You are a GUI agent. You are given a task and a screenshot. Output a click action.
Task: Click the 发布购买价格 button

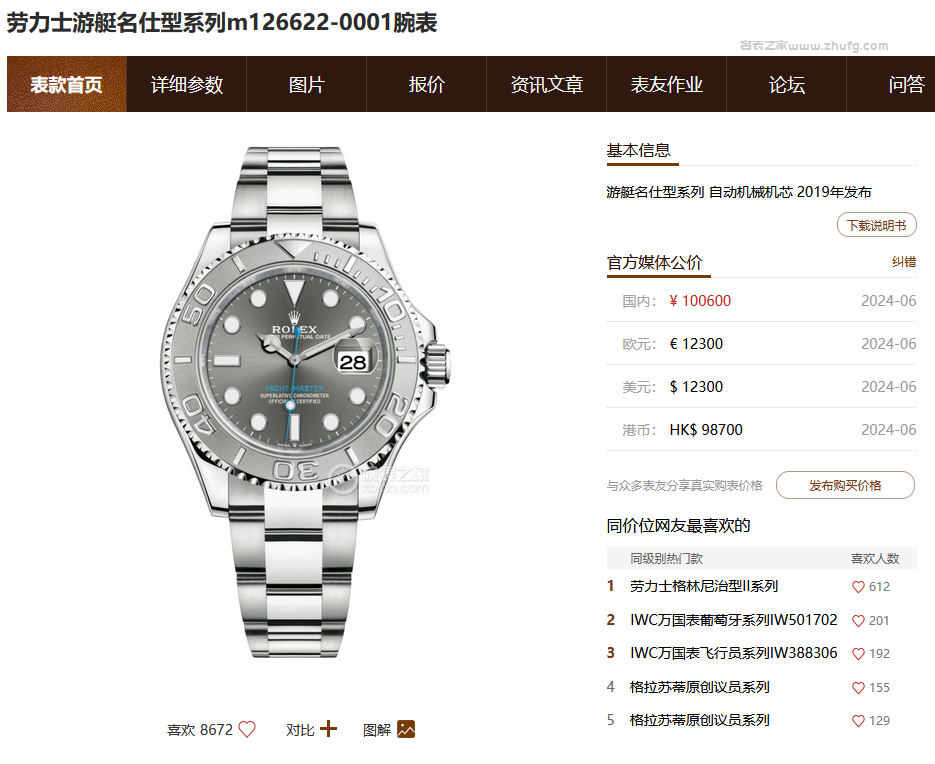(845, 485)
